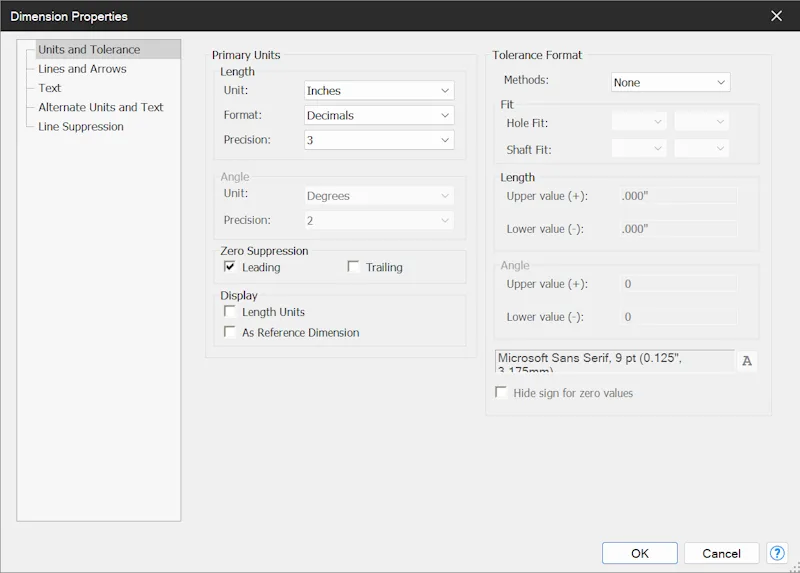Open the first Shaft Fit dropdown
The width and height of the screenshot is (800, 573).
point(639,148)
